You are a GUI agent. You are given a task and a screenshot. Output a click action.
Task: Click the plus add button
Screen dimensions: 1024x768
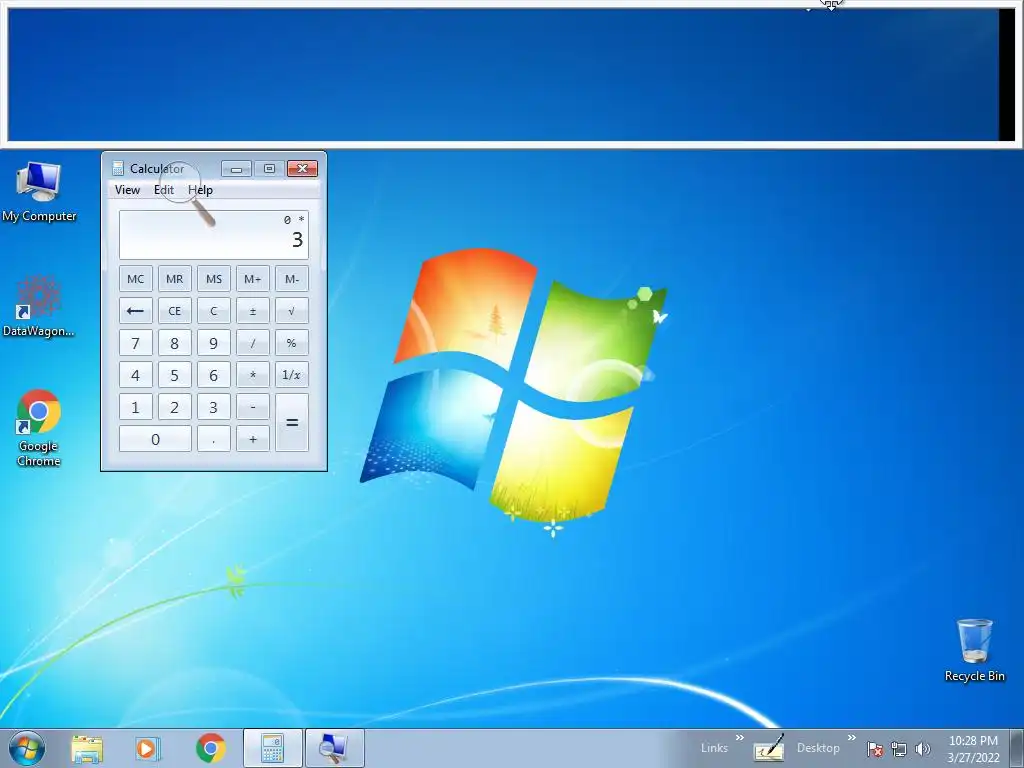pos(253,439)
